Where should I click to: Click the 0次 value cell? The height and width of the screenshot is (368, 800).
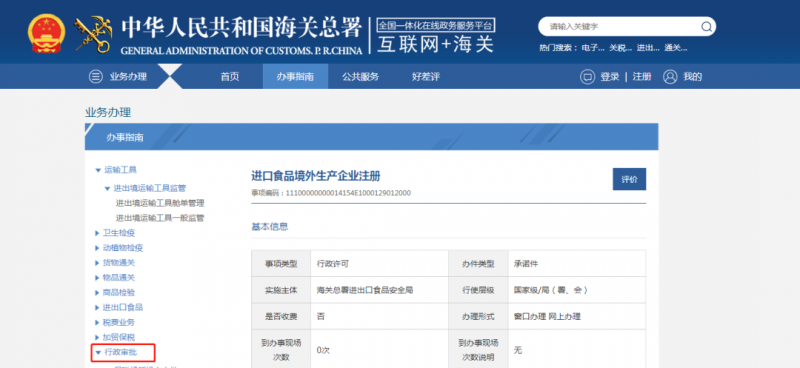[x=380, y=350]
